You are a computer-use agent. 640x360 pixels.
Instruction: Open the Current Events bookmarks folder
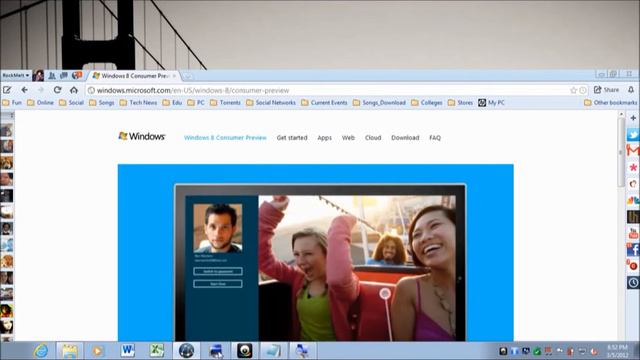(x=324, y=103)
